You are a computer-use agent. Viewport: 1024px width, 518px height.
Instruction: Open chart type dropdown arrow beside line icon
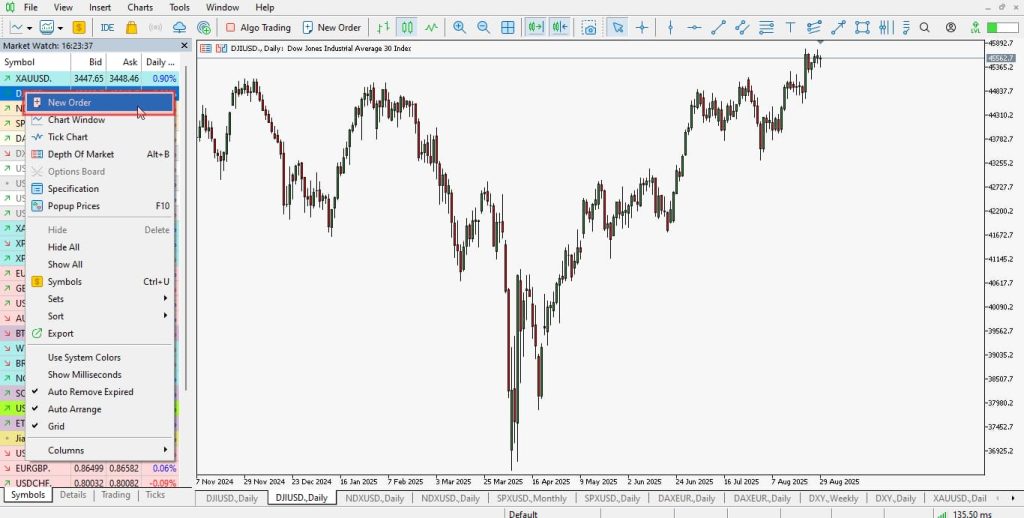[x=29, y=27]
